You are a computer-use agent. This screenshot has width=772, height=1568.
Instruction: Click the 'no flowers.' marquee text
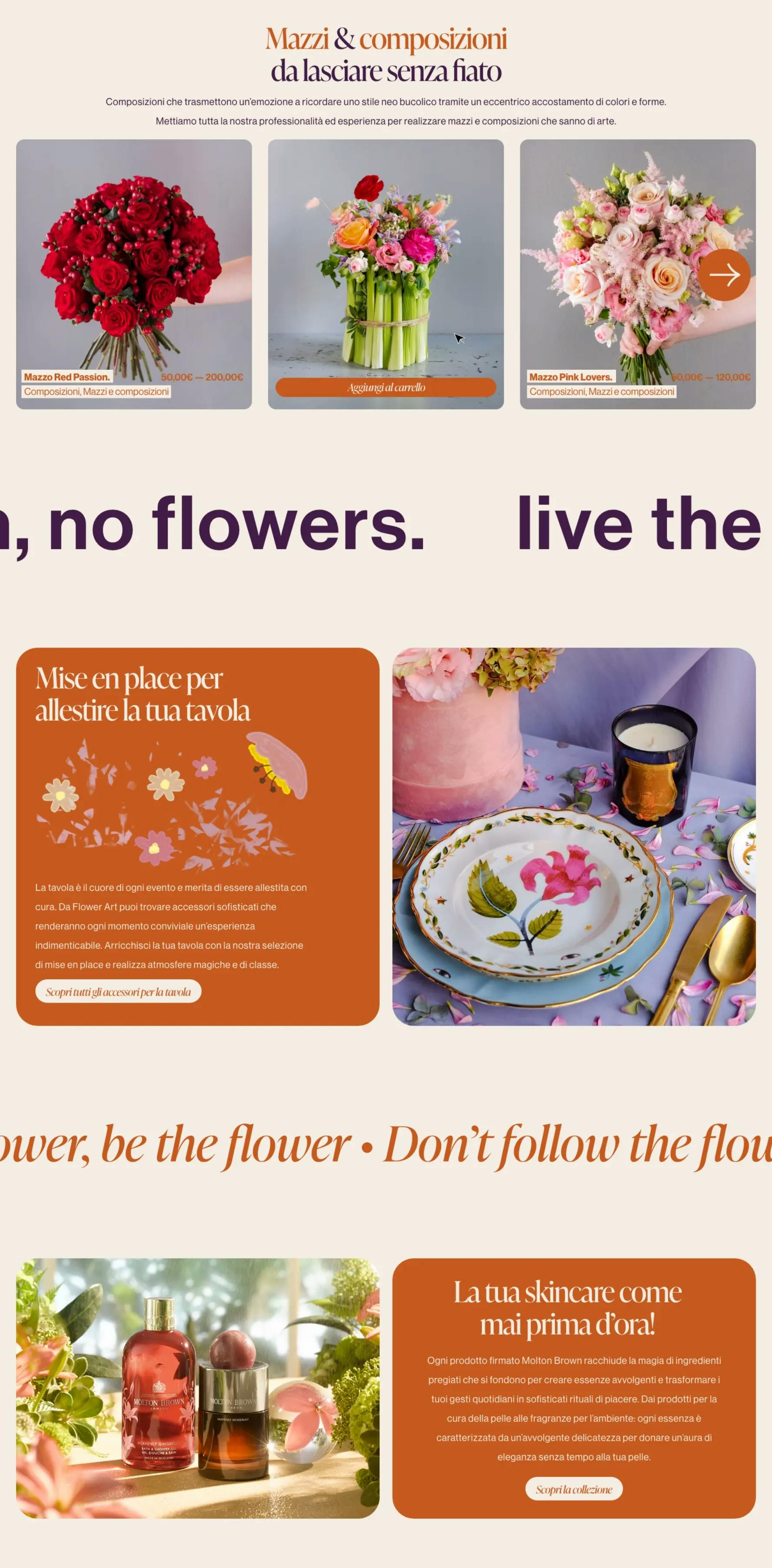pos(236,524)
